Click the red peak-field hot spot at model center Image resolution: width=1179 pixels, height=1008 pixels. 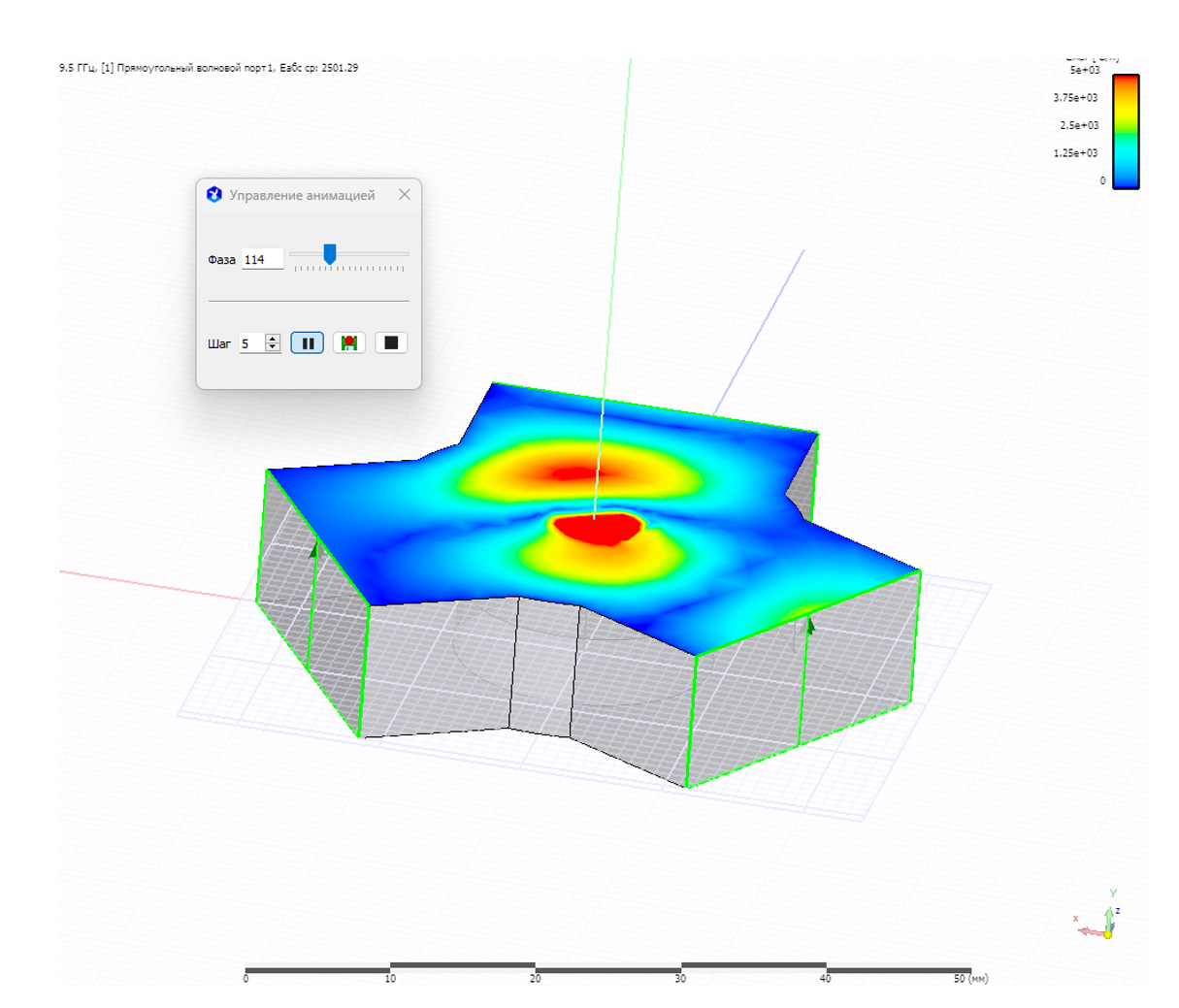click(x=597, y=529)
